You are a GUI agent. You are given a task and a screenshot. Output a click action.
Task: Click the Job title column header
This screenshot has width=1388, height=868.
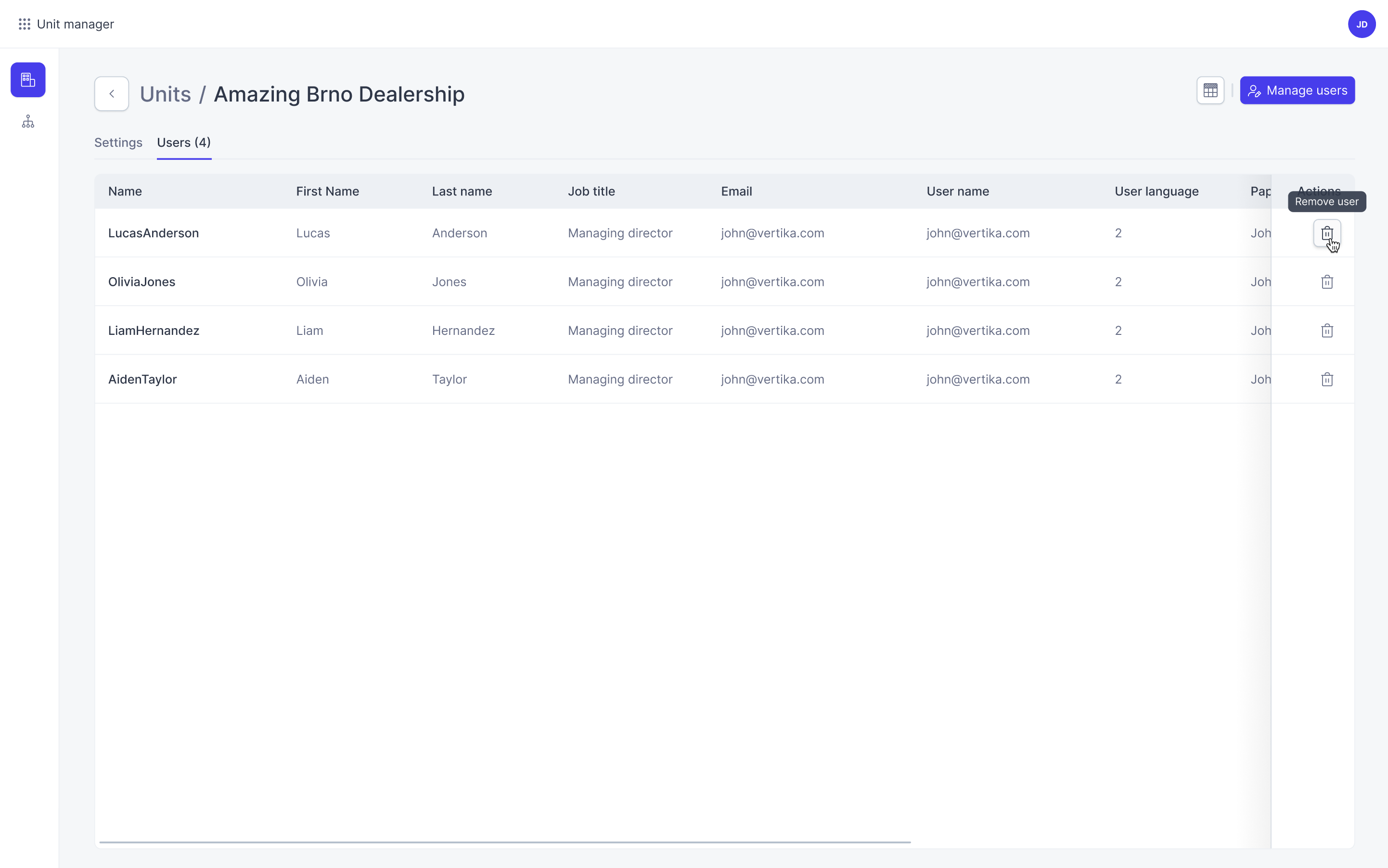(x=591, y=191)
